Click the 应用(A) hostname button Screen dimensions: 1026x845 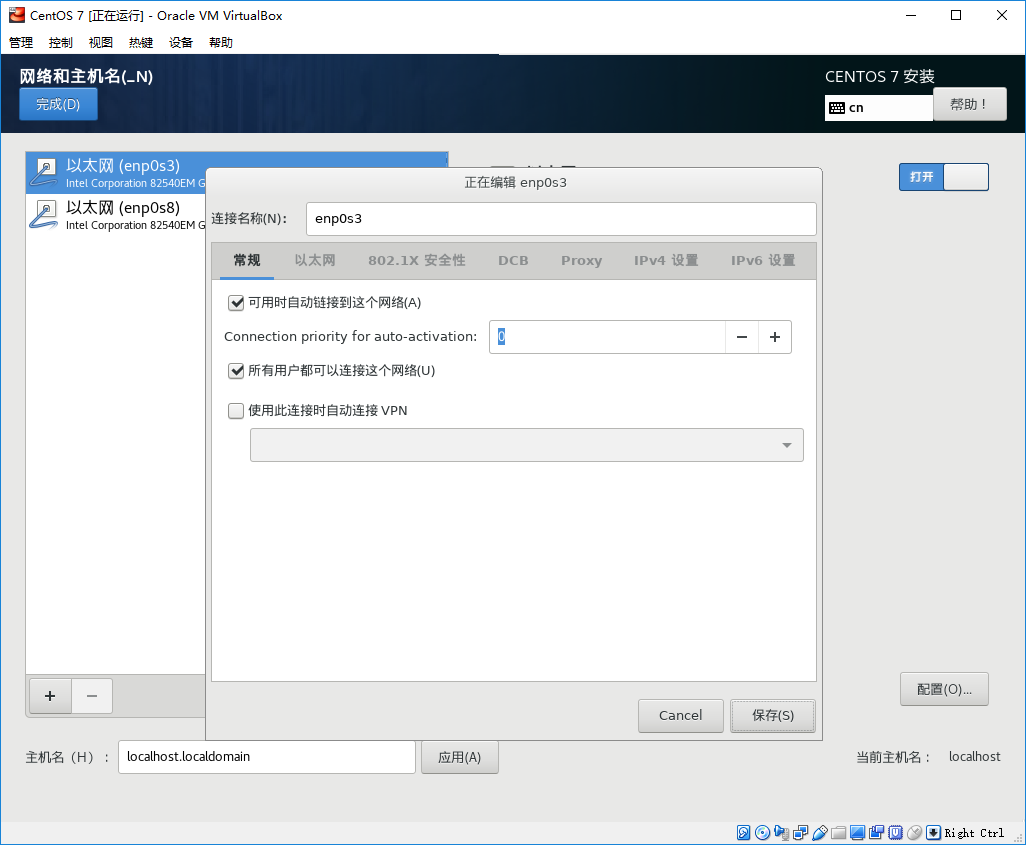[x=459, y=757]
